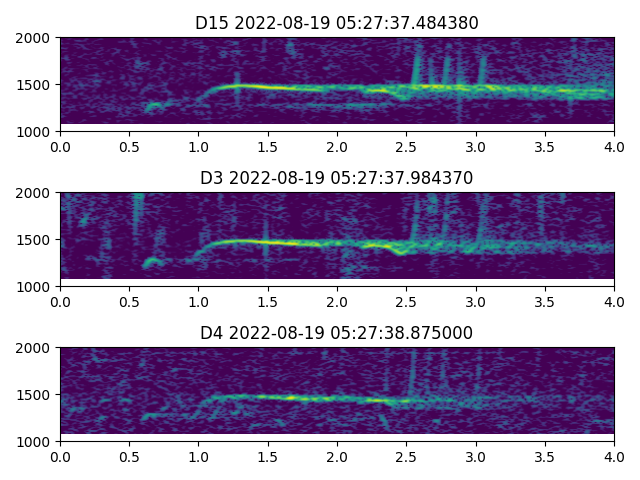Click the 1.5 x-axis tick under D4 plot
This screenshot has width=640, height=480.
[x=268, y=456]
